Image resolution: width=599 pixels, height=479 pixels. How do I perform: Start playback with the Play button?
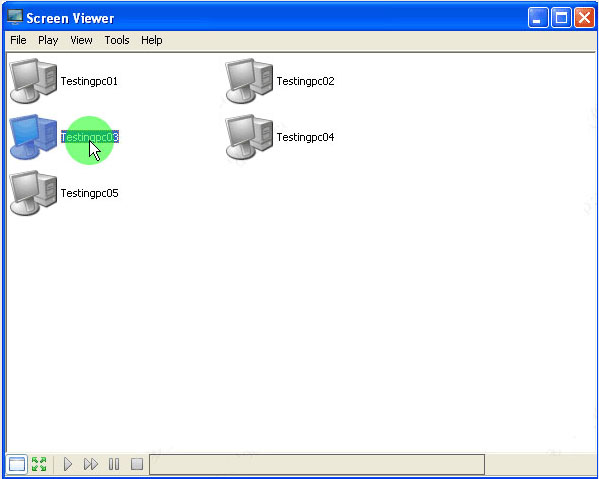click(x=68, y=464)
